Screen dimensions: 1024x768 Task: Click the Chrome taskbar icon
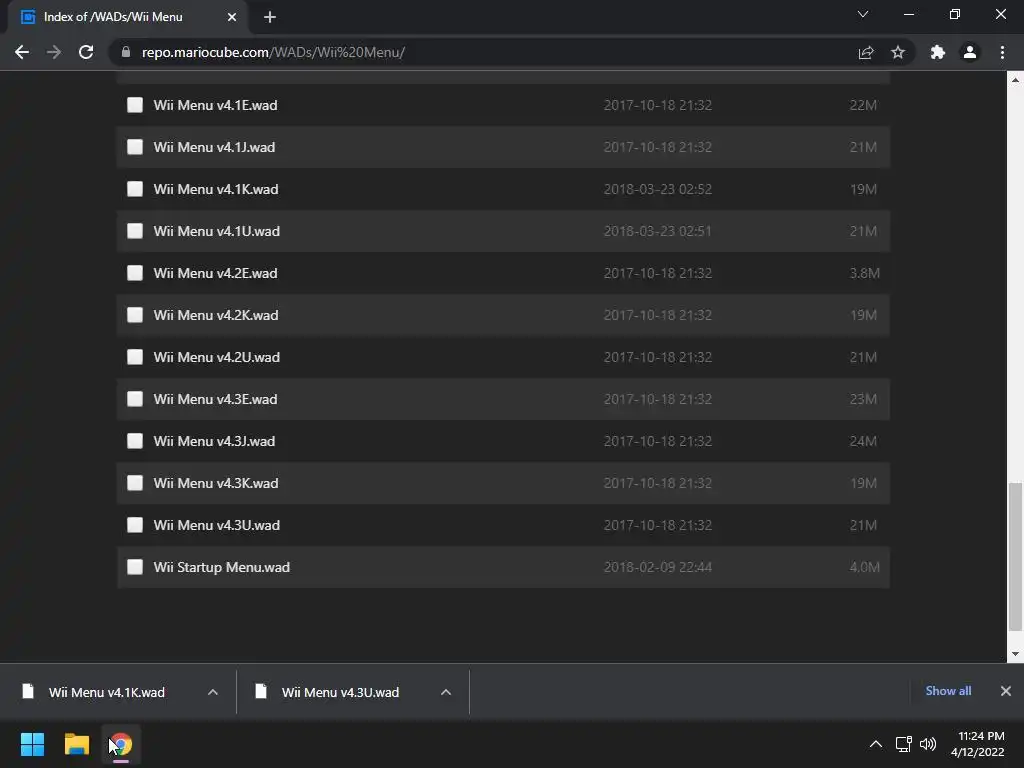(x=121, y=744)
